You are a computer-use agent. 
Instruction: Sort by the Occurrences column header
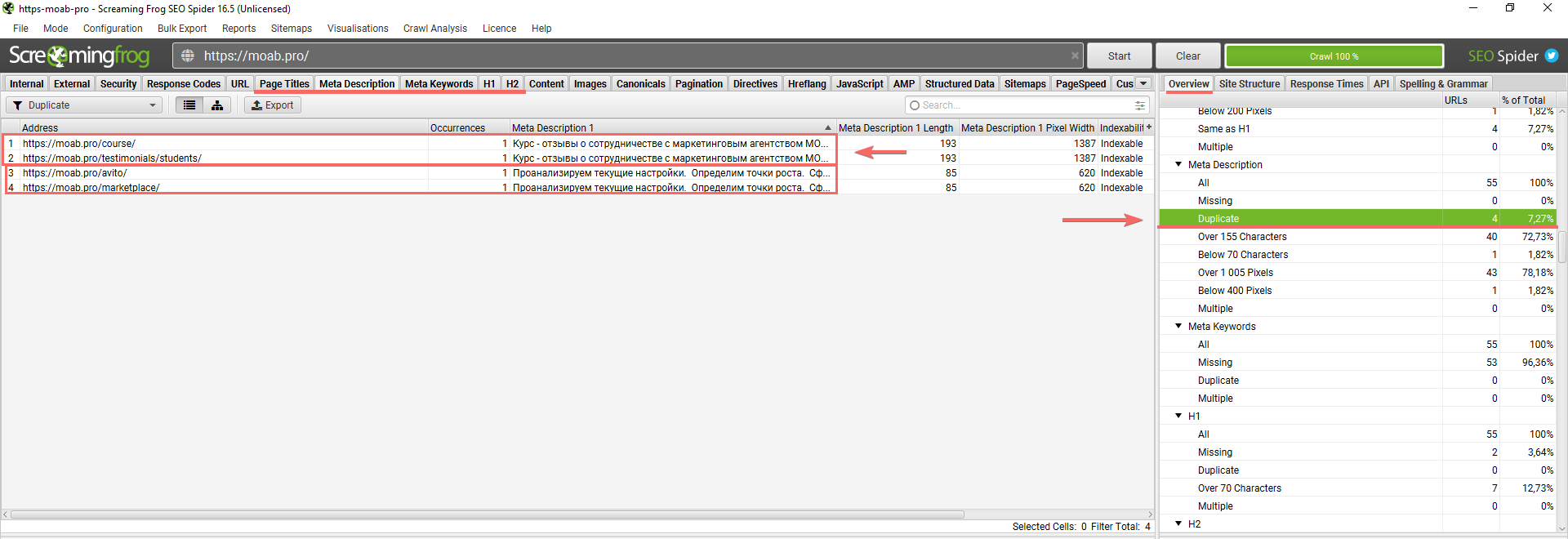click(469, 127)
